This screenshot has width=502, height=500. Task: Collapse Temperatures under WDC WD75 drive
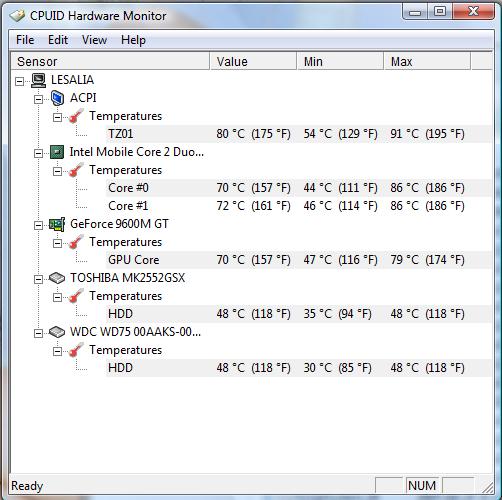58,351
